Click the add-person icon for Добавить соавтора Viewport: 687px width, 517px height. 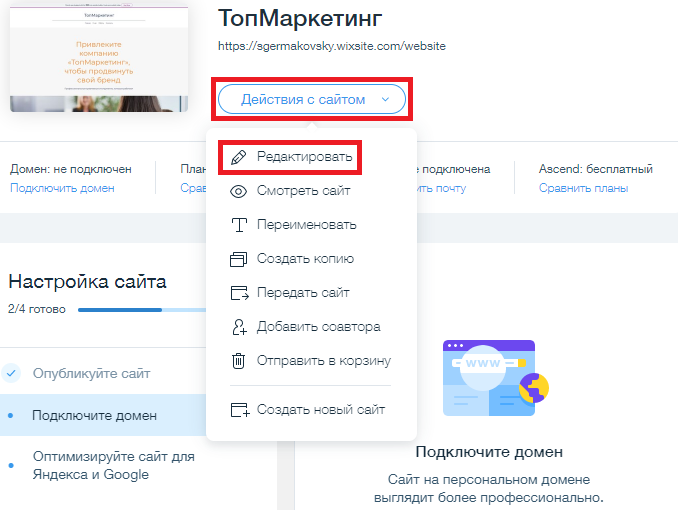[x=239, y=327]
